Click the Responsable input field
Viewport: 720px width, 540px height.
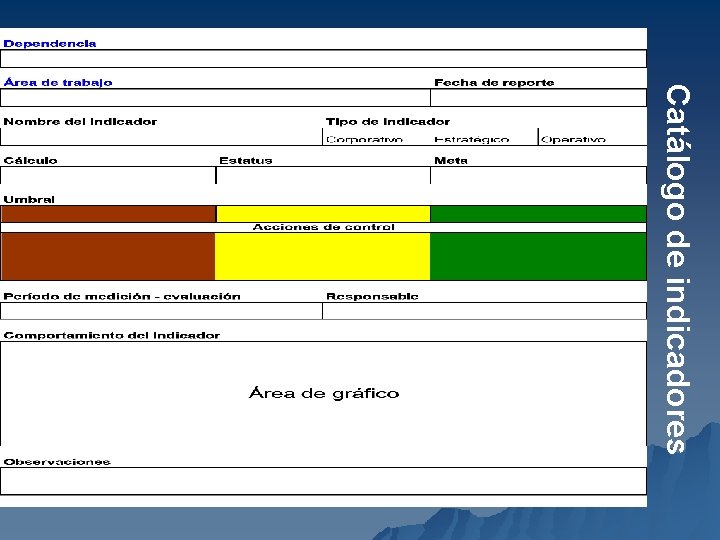[x=484, y=311]
